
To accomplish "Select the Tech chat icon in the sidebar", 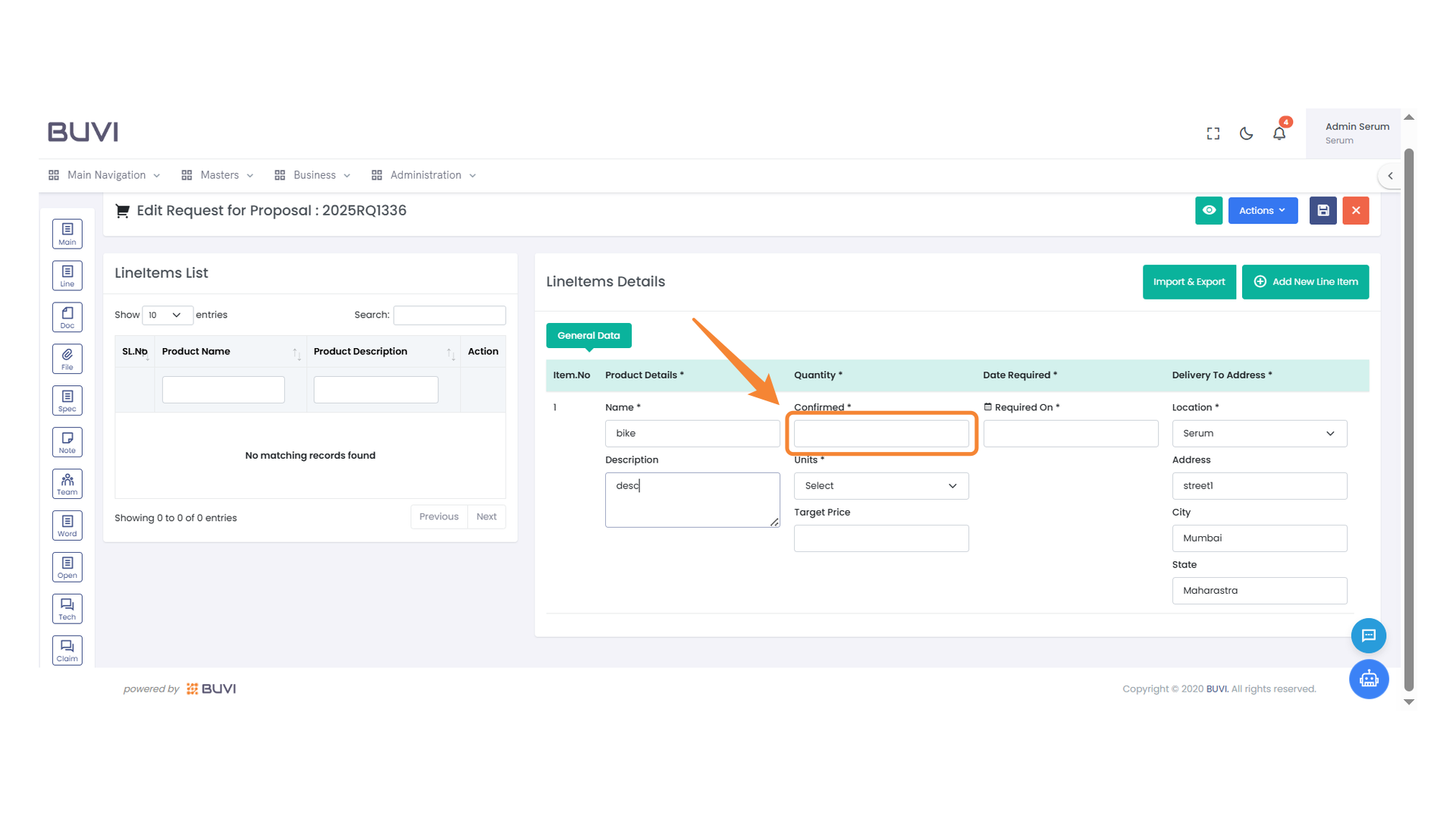I will click(x=67, y=608).
